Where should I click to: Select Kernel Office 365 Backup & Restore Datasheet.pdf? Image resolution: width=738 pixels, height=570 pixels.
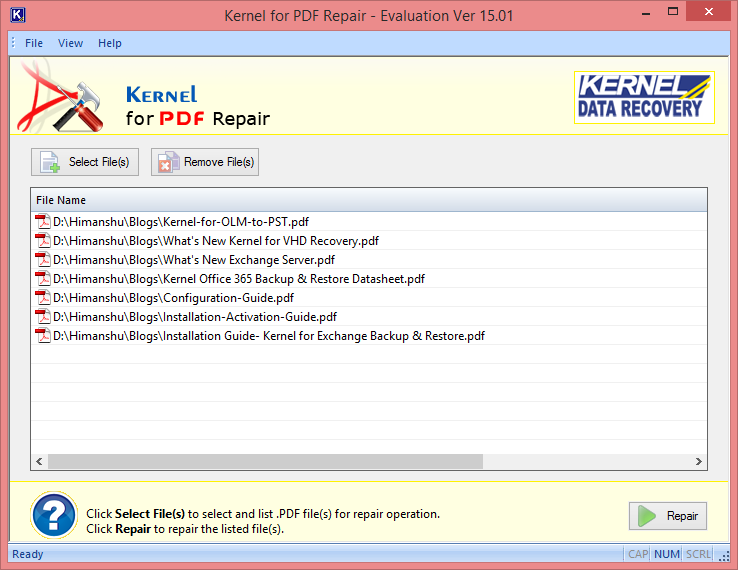(369, 279)
